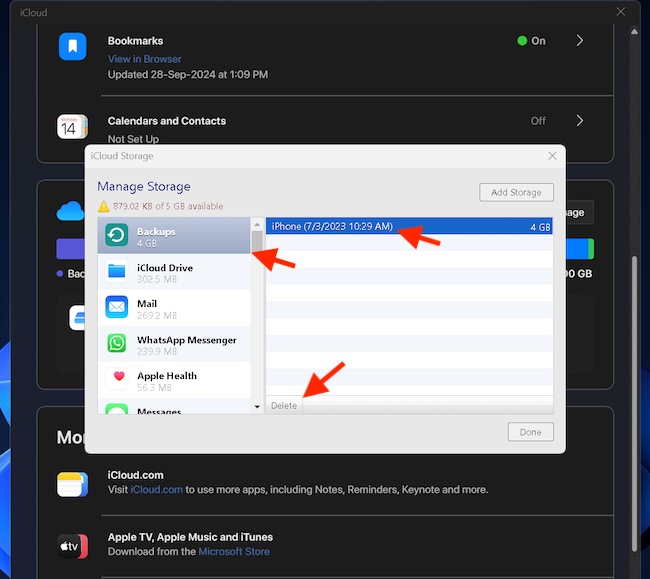Select the iPhone backup from 7/3/2023
650x579 pixels.
332,227
